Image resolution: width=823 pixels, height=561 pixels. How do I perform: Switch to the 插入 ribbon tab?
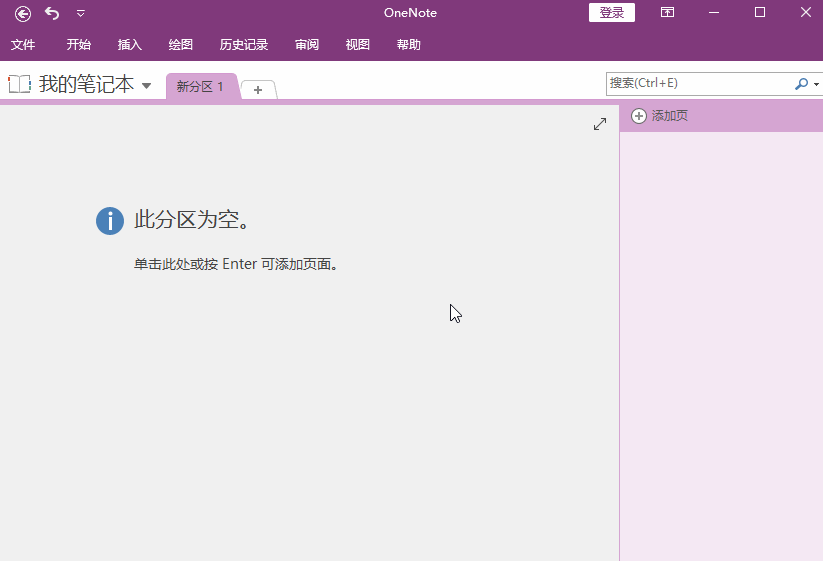pos(130,45)
